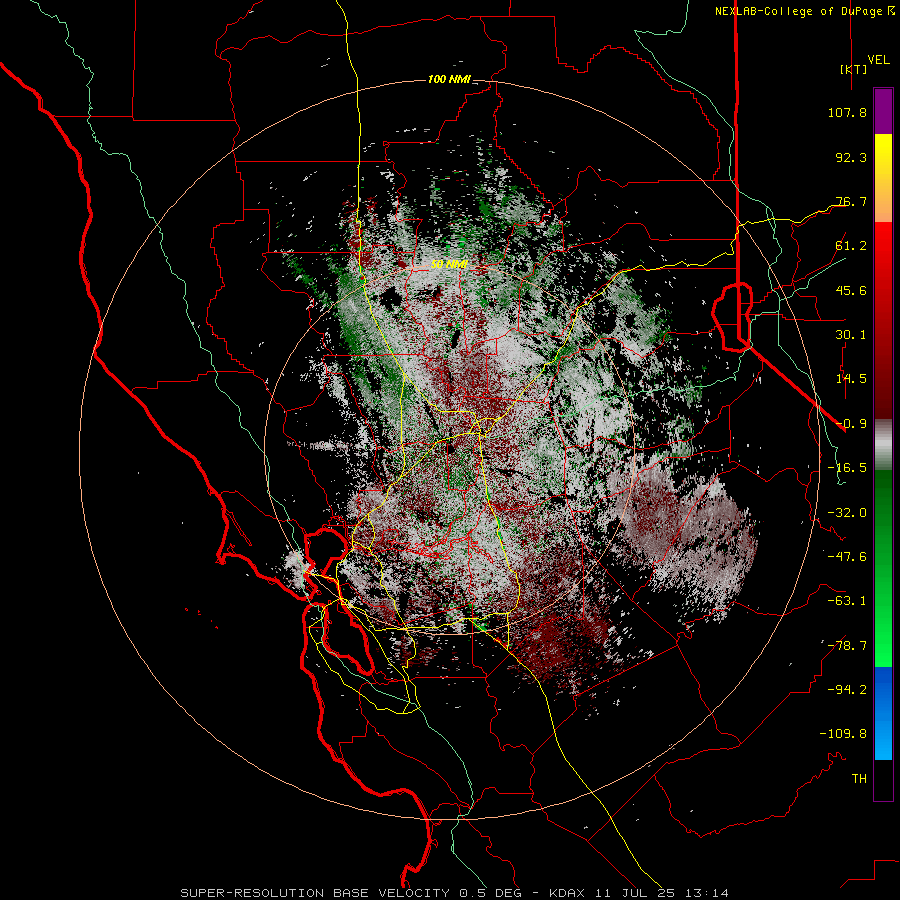This screenshot has width=900, height=900.
Task: Click the -63.1 velocity scale value
Action: click(847, 601)
